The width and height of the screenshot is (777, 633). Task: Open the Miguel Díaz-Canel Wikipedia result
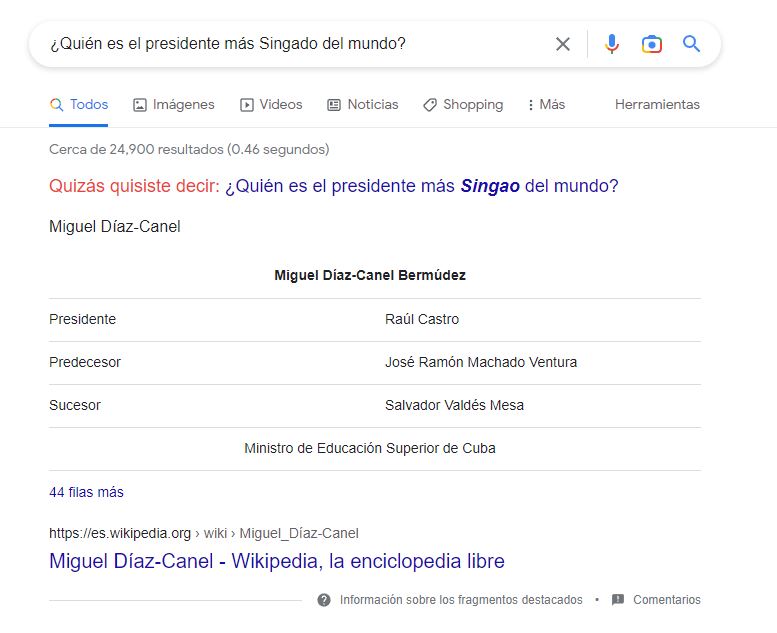point(276,561)
